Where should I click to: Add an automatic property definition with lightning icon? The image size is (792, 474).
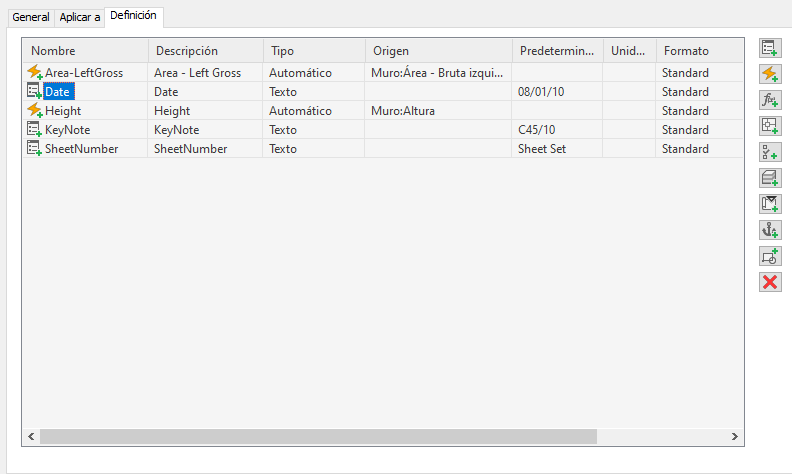(770, 74)
